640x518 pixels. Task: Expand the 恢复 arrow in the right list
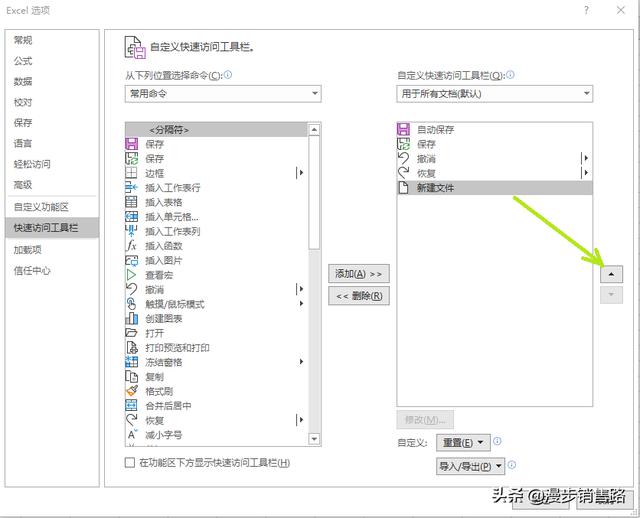pyautogui.click(x=585, y=173)
